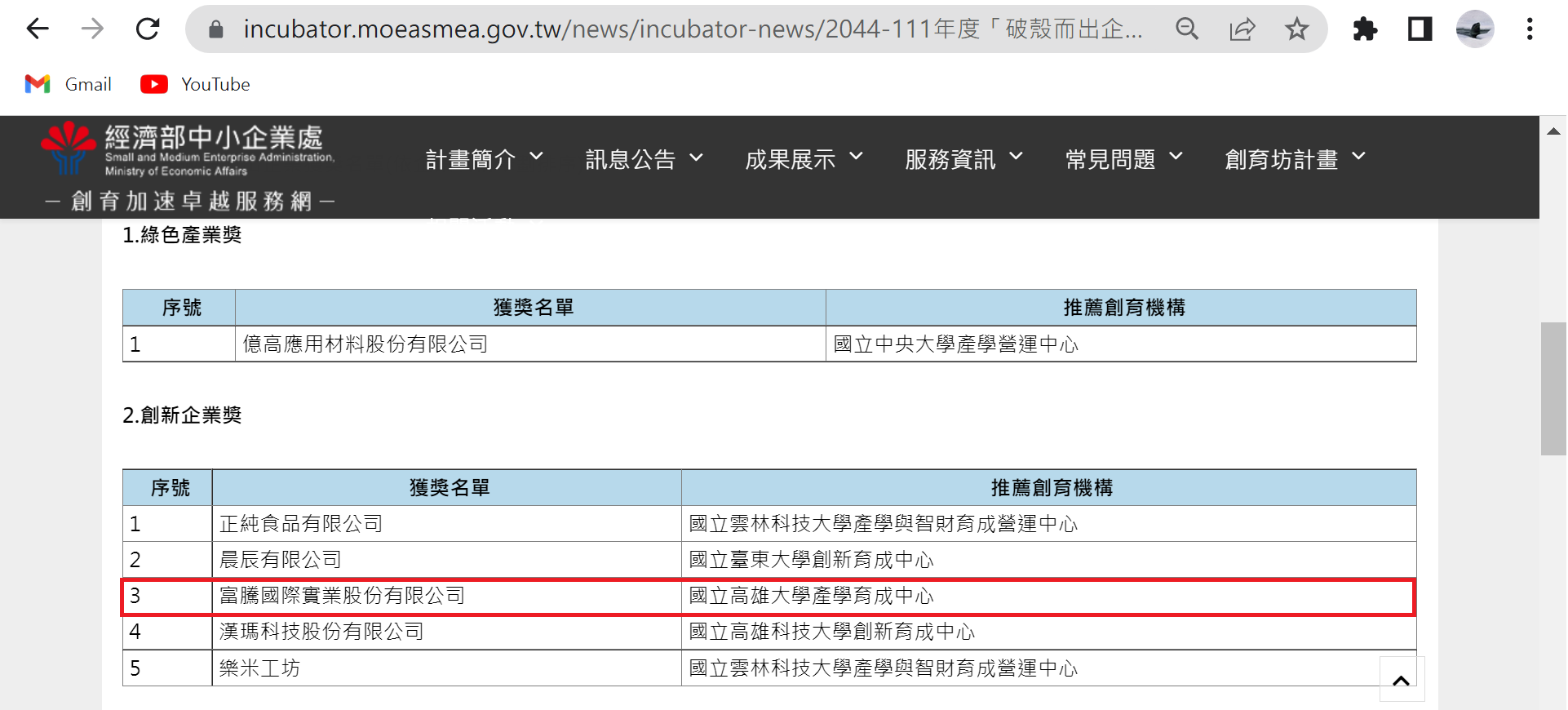Click the page scrollbar up arrow

click(x=1553, y=131)
